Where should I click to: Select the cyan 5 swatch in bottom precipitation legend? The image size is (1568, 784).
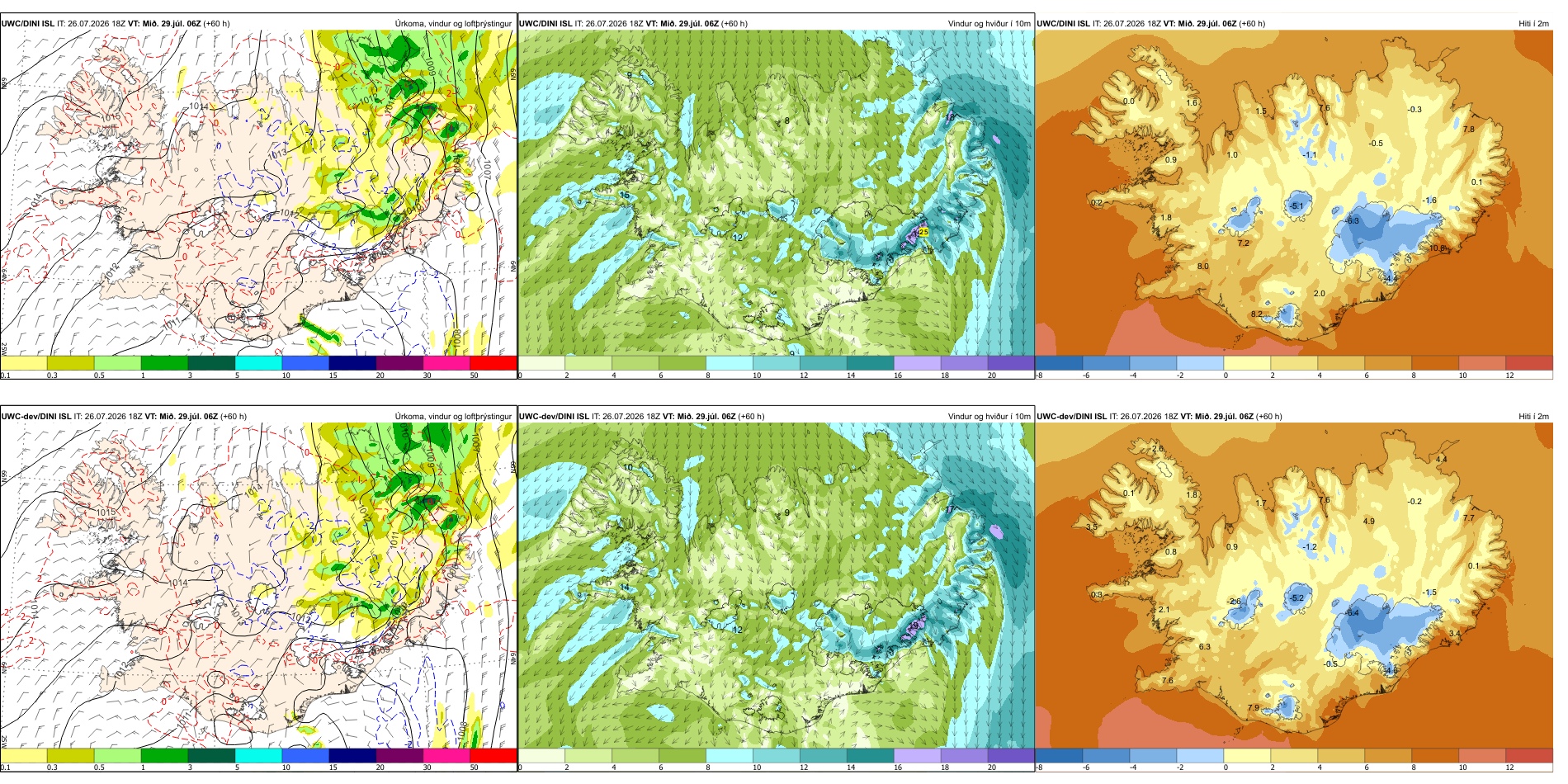coord(258,755)
